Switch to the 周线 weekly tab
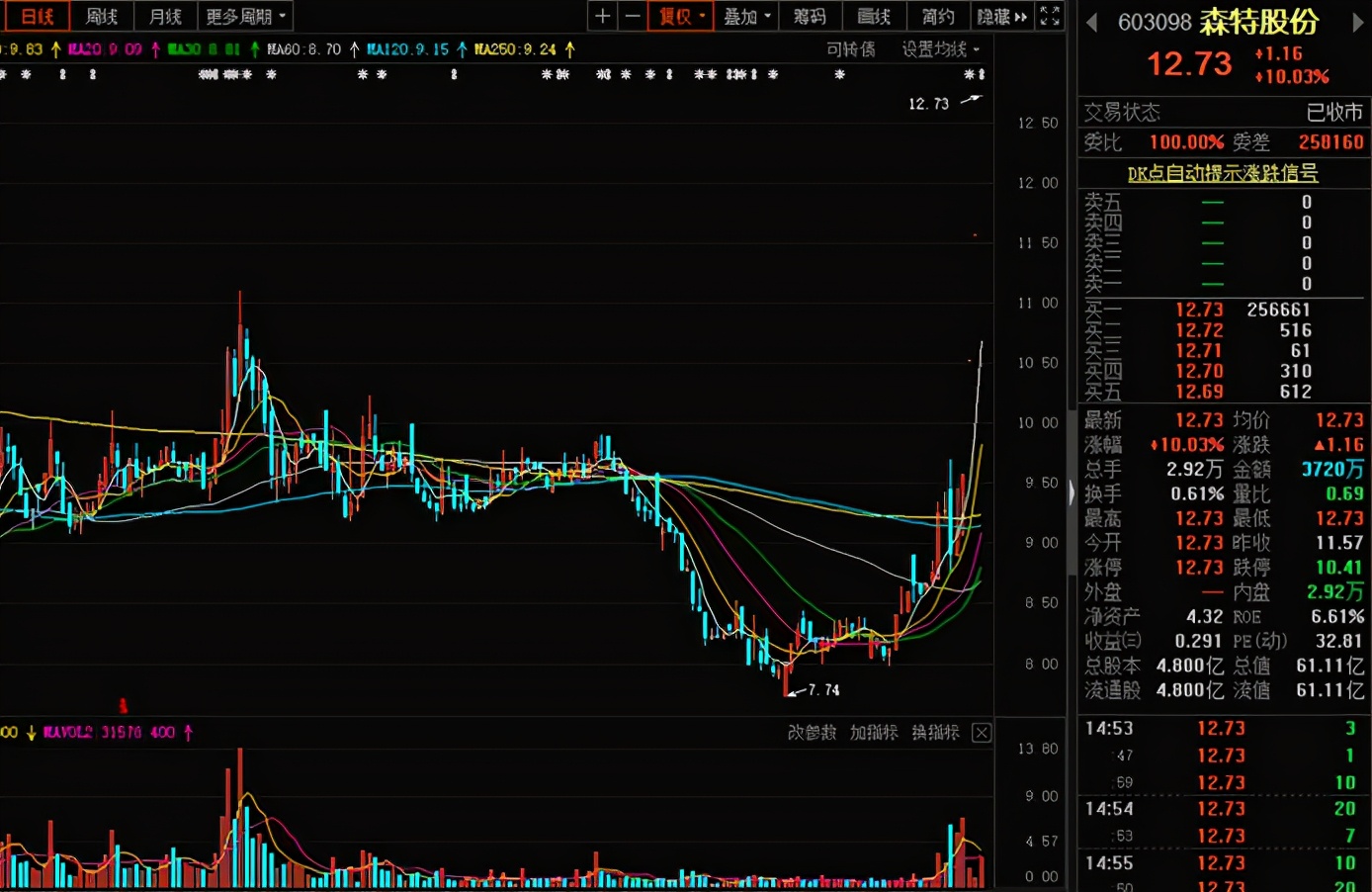Screen dimensions: 1372x892 (102, 16)
